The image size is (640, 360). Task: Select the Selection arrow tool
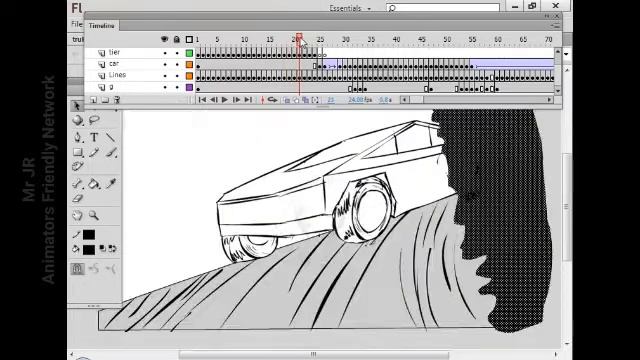pyautogui.click(x=77, y=106)
